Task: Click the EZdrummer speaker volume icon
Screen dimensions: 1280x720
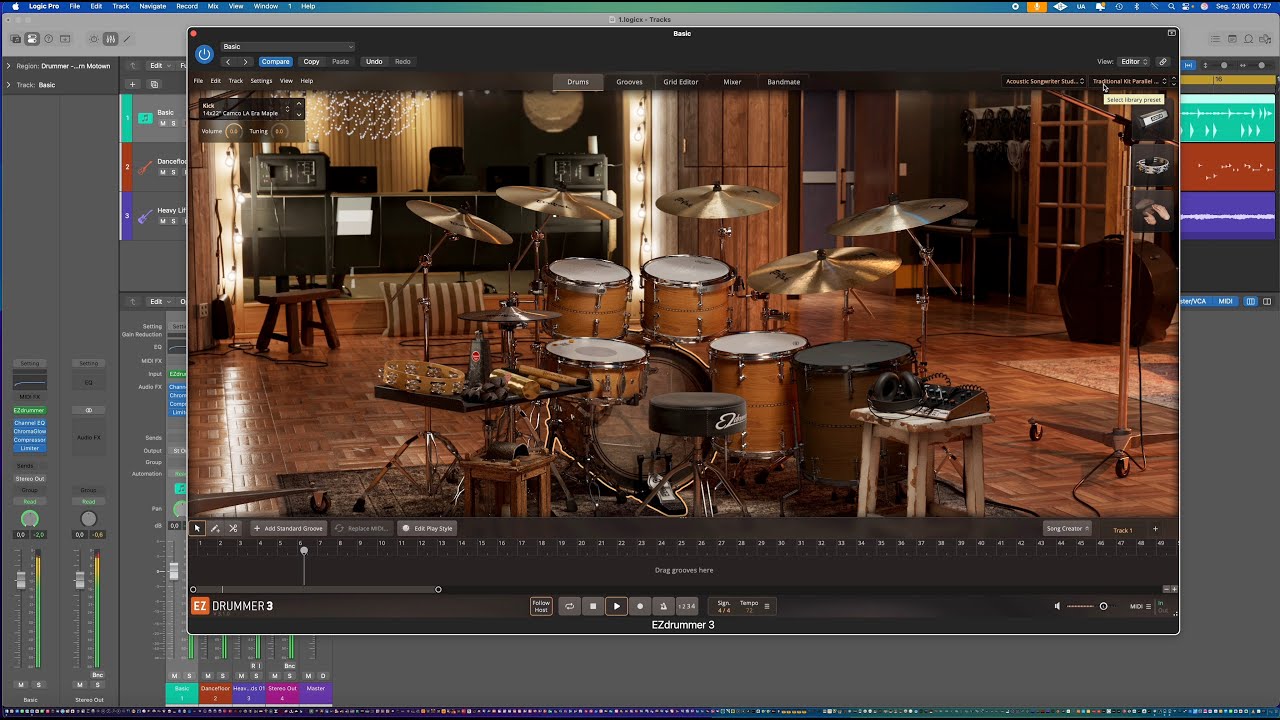Action: point(1057,606)
